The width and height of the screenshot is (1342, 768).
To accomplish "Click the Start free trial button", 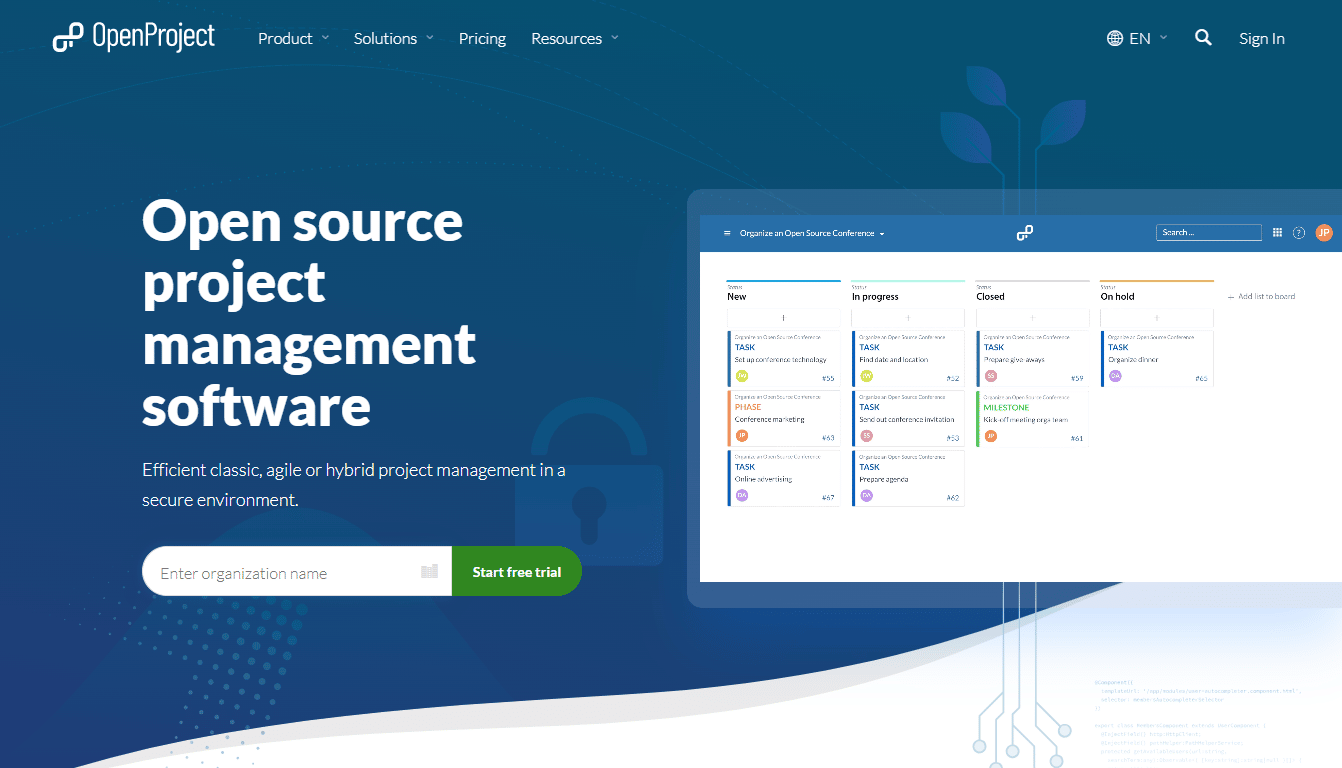I will click(516, 571).
